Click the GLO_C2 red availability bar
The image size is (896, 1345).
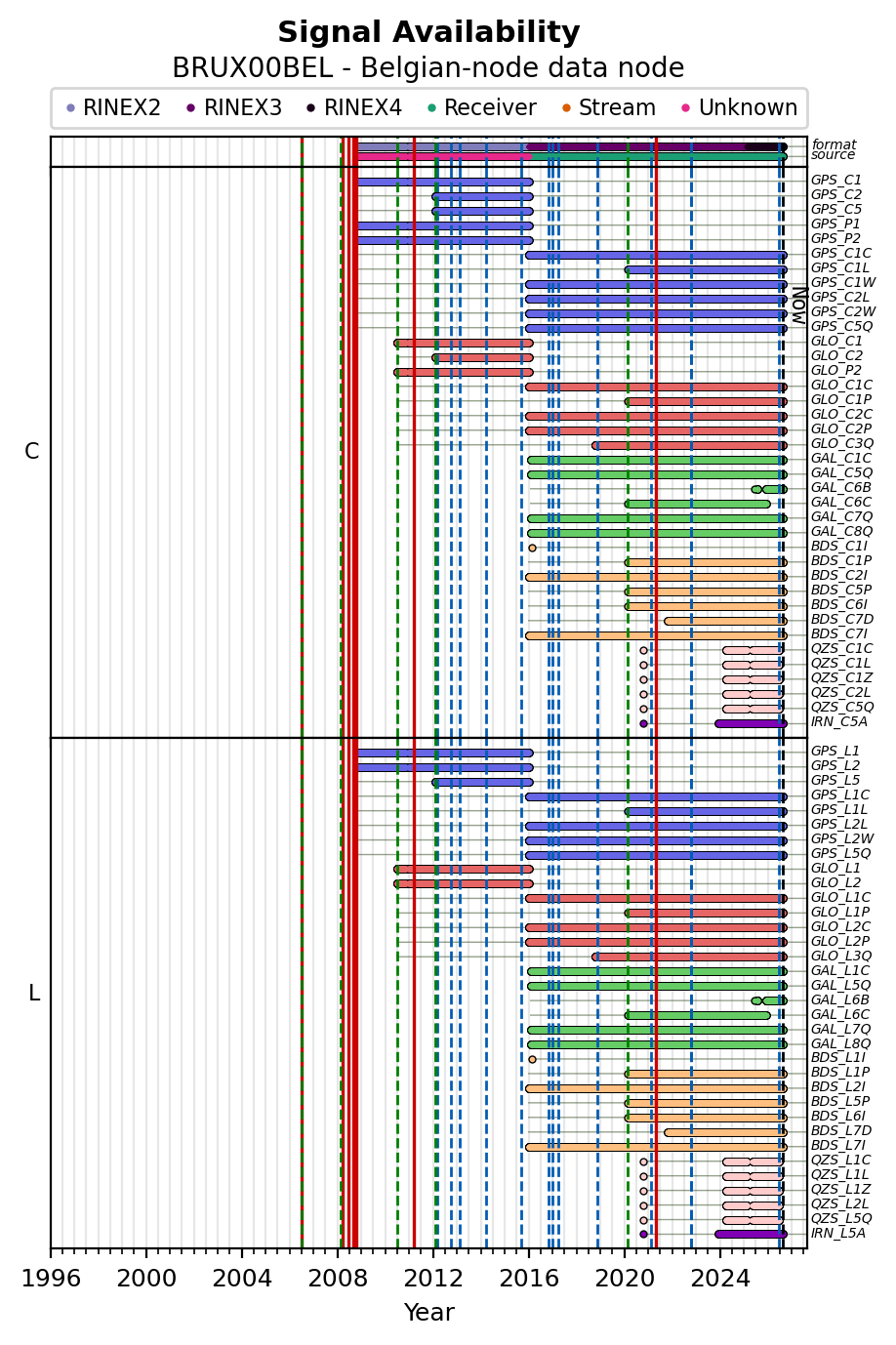tap(482, 357)
